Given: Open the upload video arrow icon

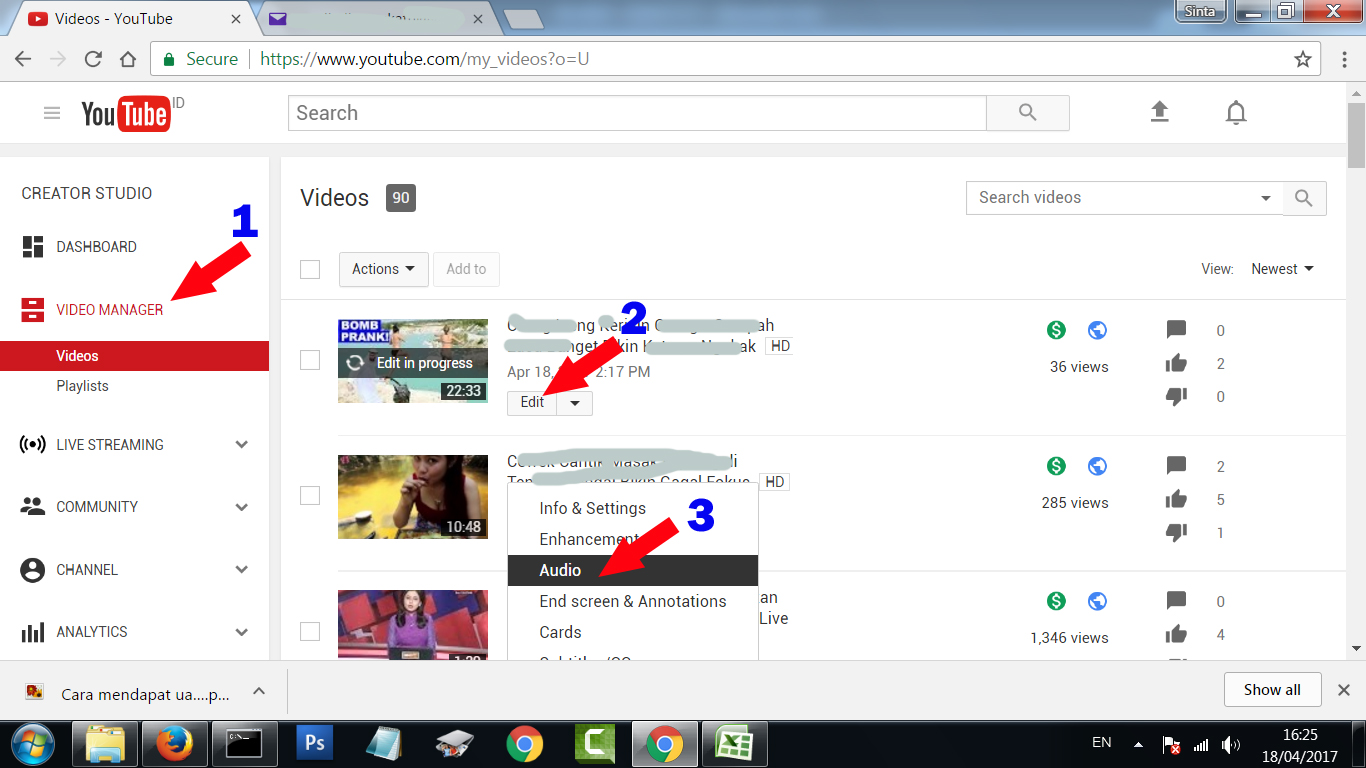Looking at the screenshot, I should (x=1159, y=112).
